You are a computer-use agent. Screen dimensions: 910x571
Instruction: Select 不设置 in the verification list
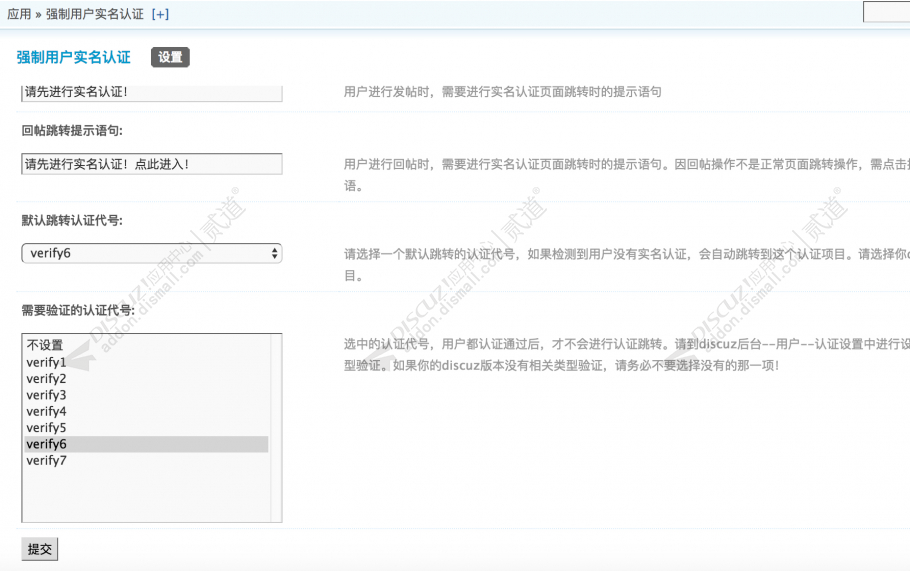tap(147, 345)
